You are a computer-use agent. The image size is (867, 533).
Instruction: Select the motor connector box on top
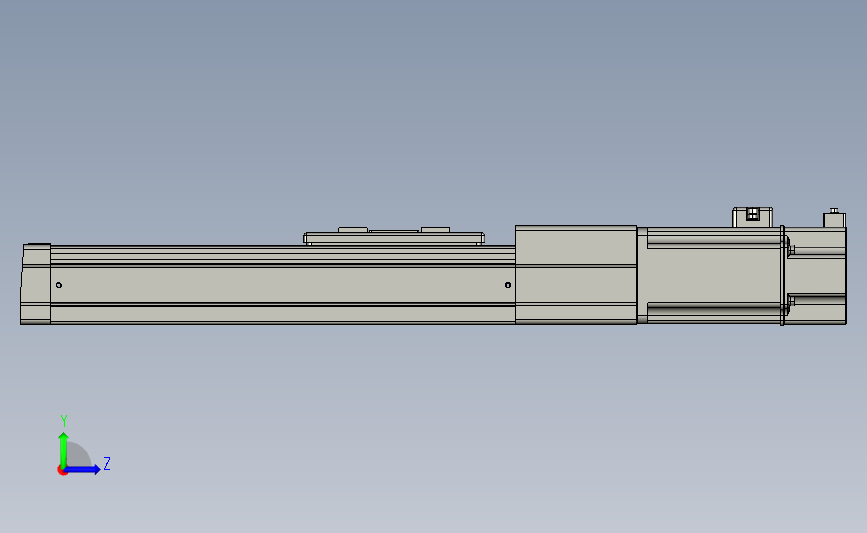(752, 217)
